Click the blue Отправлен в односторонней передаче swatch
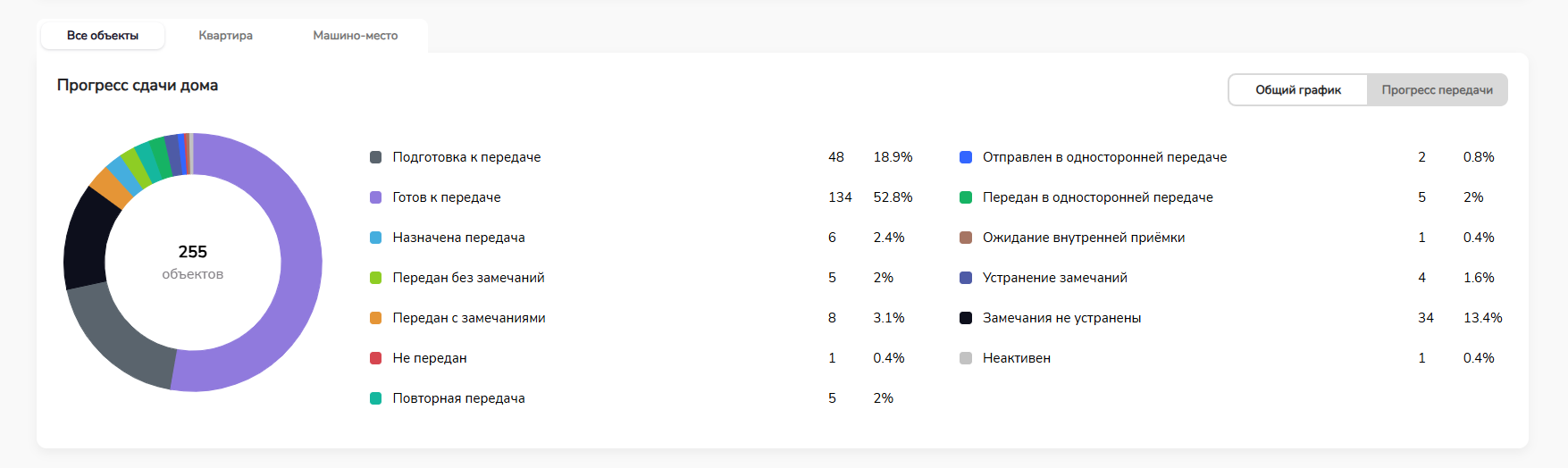1568x468 pixels. (966, 157)
